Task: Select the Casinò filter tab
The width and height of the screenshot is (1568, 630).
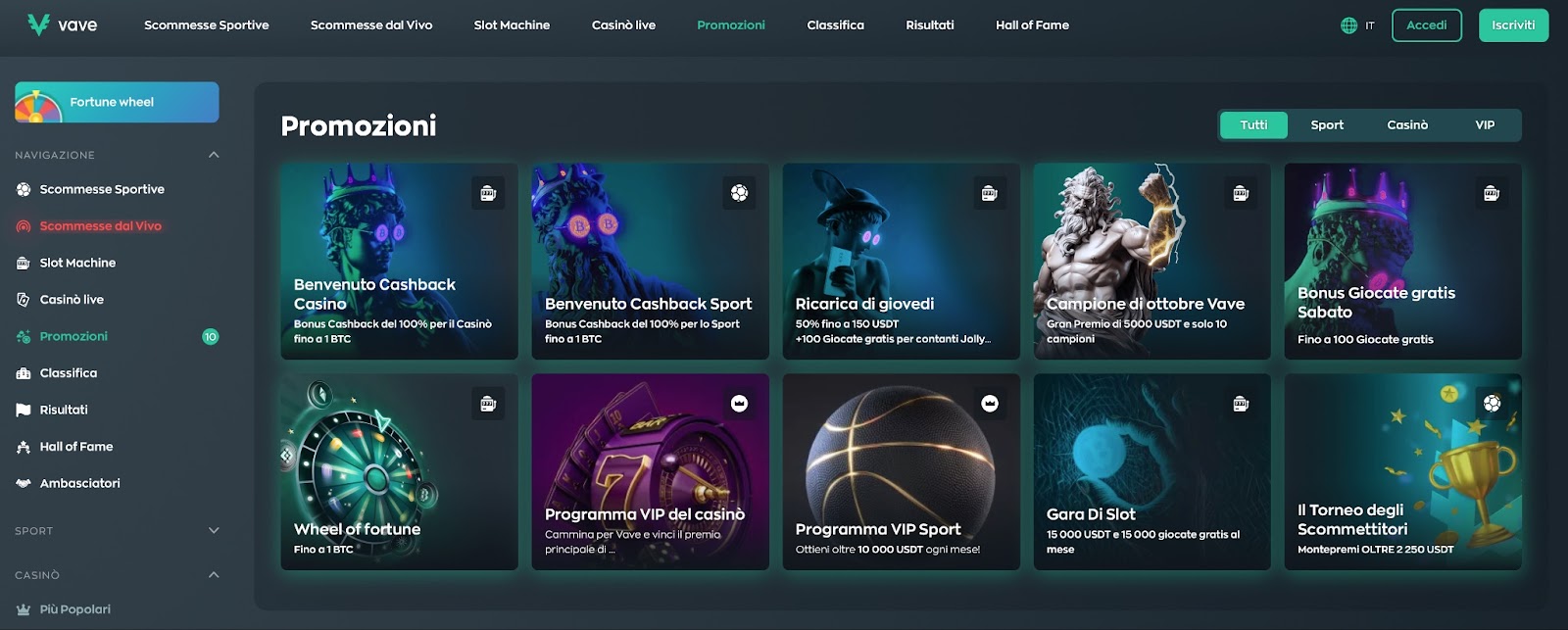Action: (x=1407, y=124)
